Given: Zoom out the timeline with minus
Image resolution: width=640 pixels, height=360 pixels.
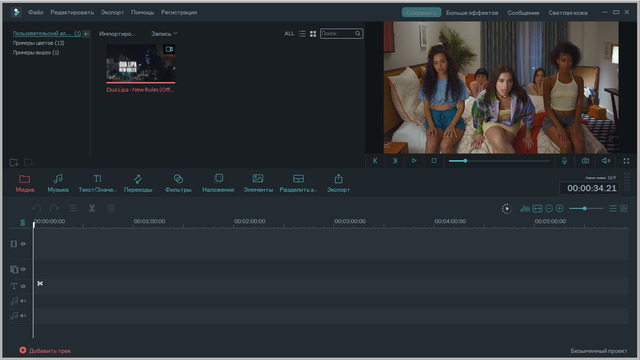Looking at the screenshot, I should [549, 209].
